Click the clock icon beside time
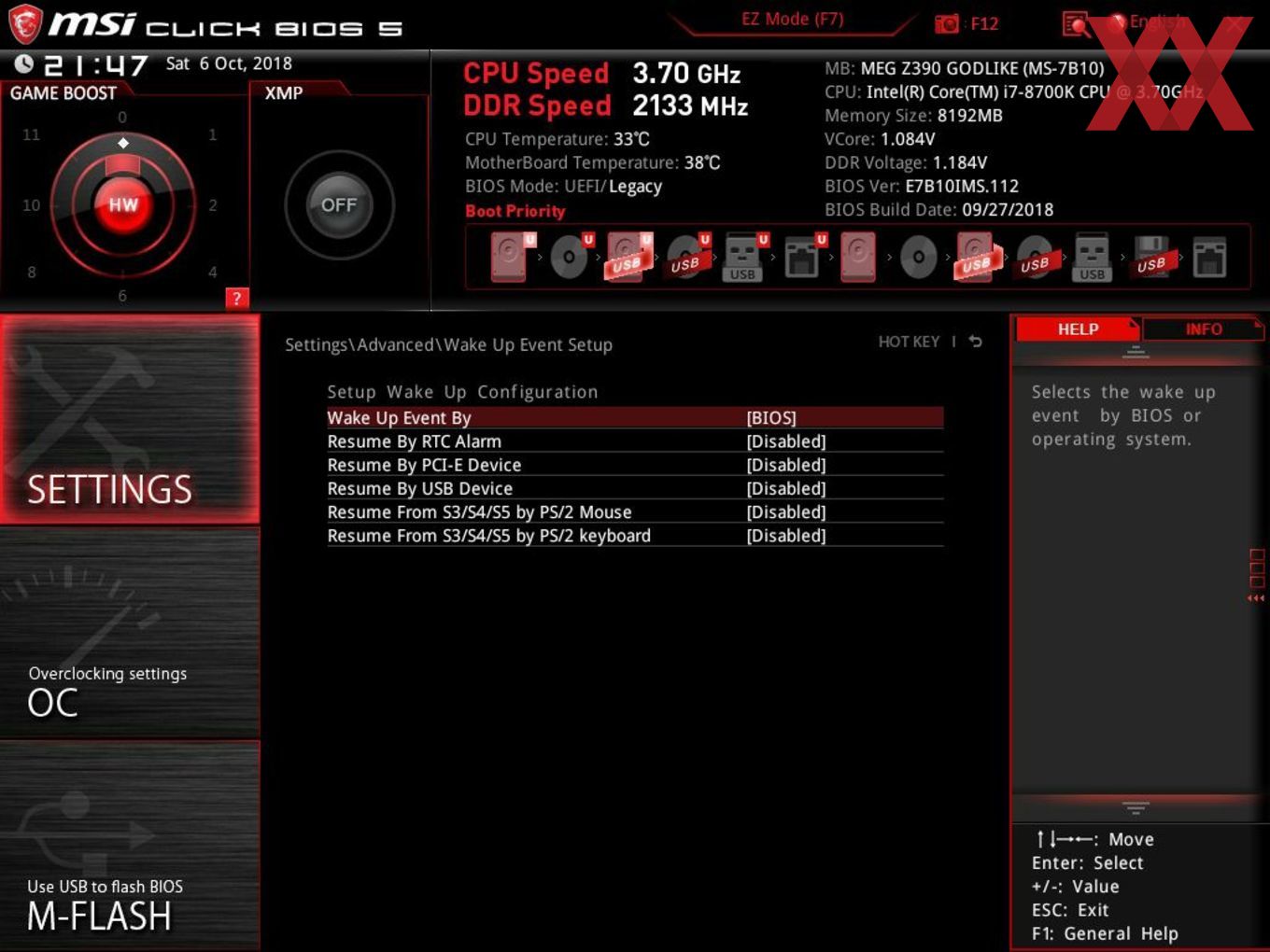The image size is (1270, 952). tap(24, 63)
